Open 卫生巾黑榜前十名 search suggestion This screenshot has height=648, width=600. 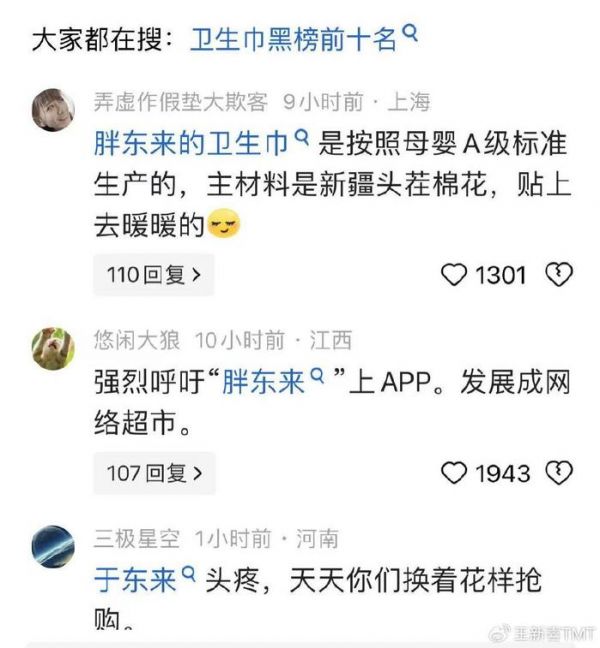coord(293,40)
